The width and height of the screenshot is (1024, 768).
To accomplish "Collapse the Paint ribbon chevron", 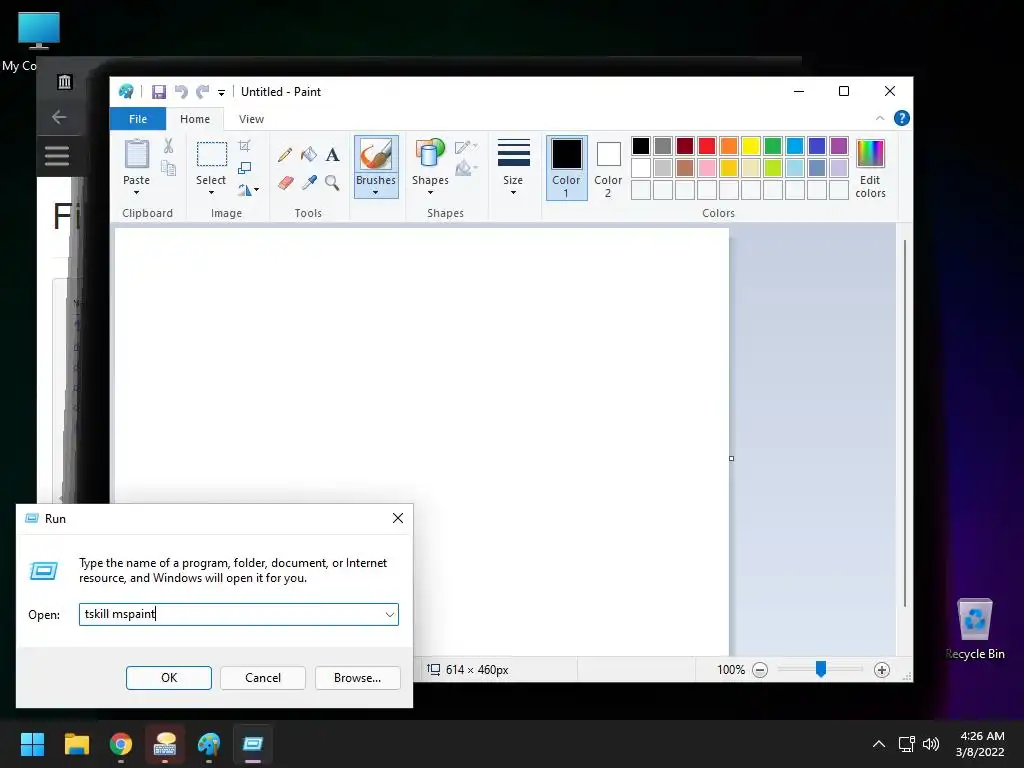I will 880,118.
